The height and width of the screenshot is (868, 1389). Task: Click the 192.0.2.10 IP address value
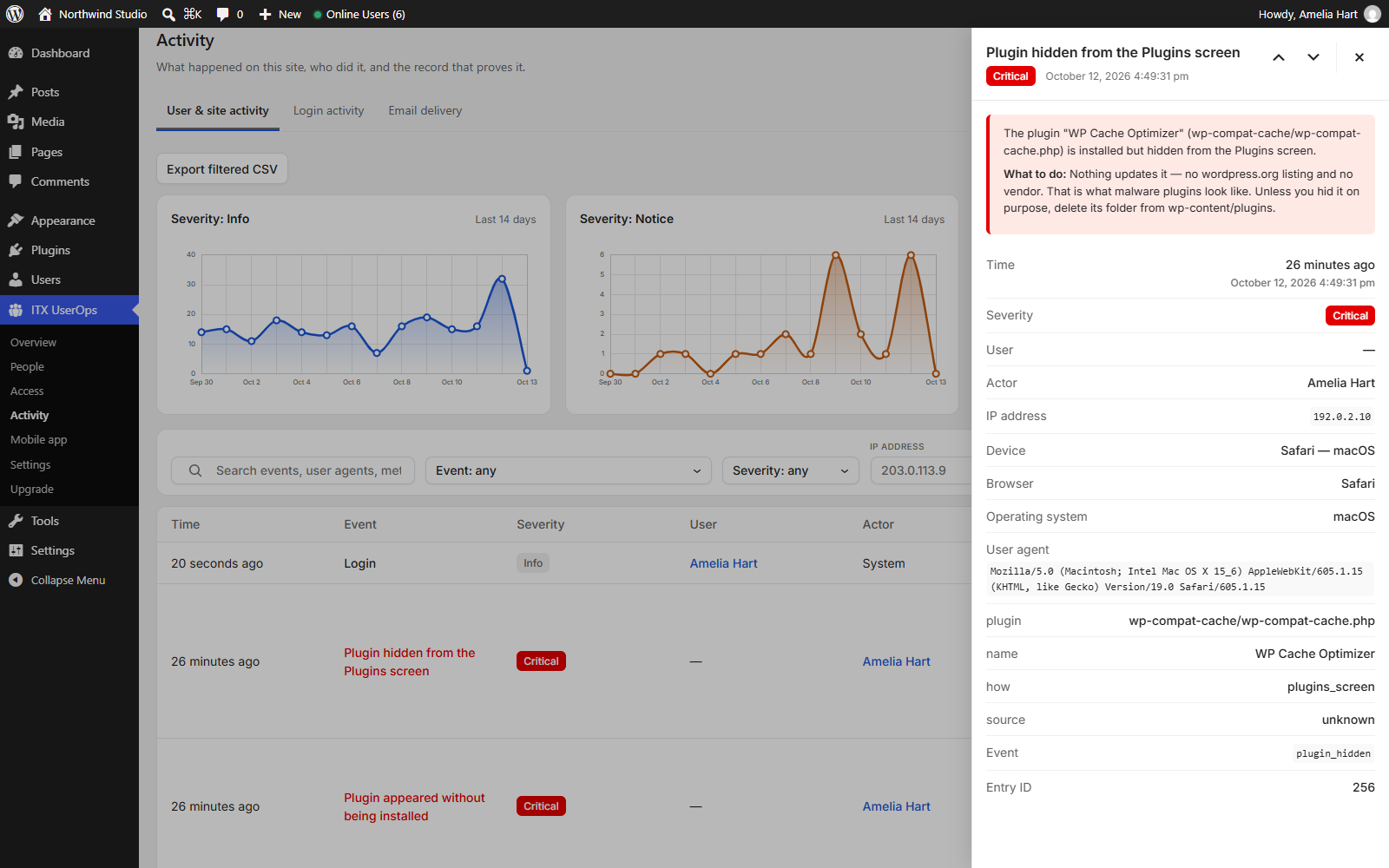[1341, 417]
